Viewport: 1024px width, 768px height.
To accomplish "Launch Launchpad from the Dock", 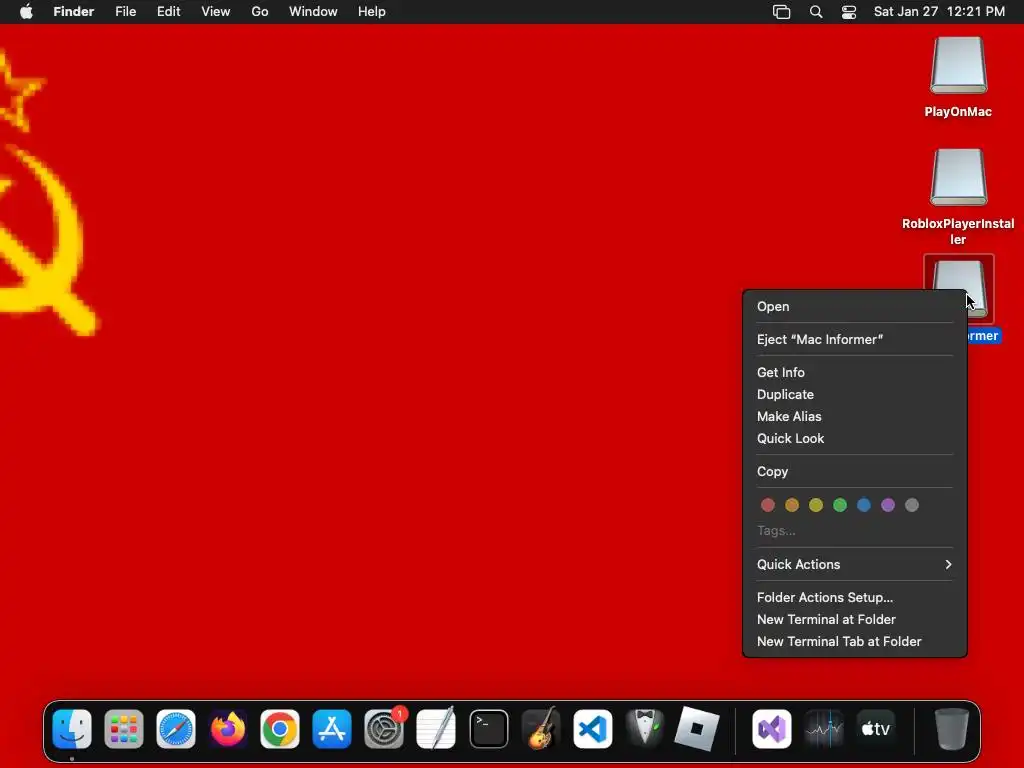I will point(123,729).
